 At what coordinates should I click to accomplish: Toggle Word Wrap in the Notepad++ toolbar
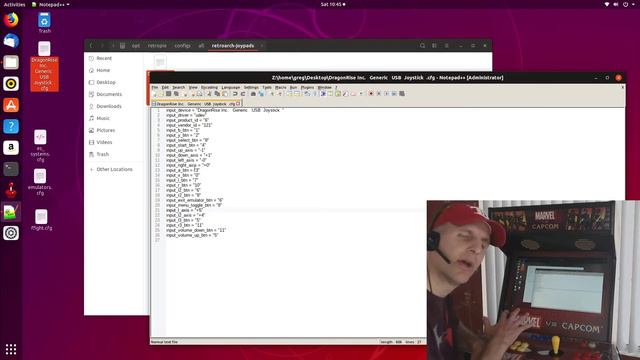(307, 93)
